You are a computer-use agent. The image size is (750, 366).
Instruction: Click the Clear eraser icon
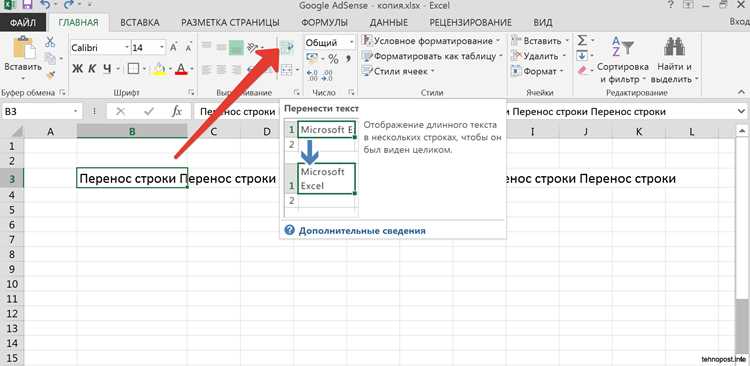[582, 71]
